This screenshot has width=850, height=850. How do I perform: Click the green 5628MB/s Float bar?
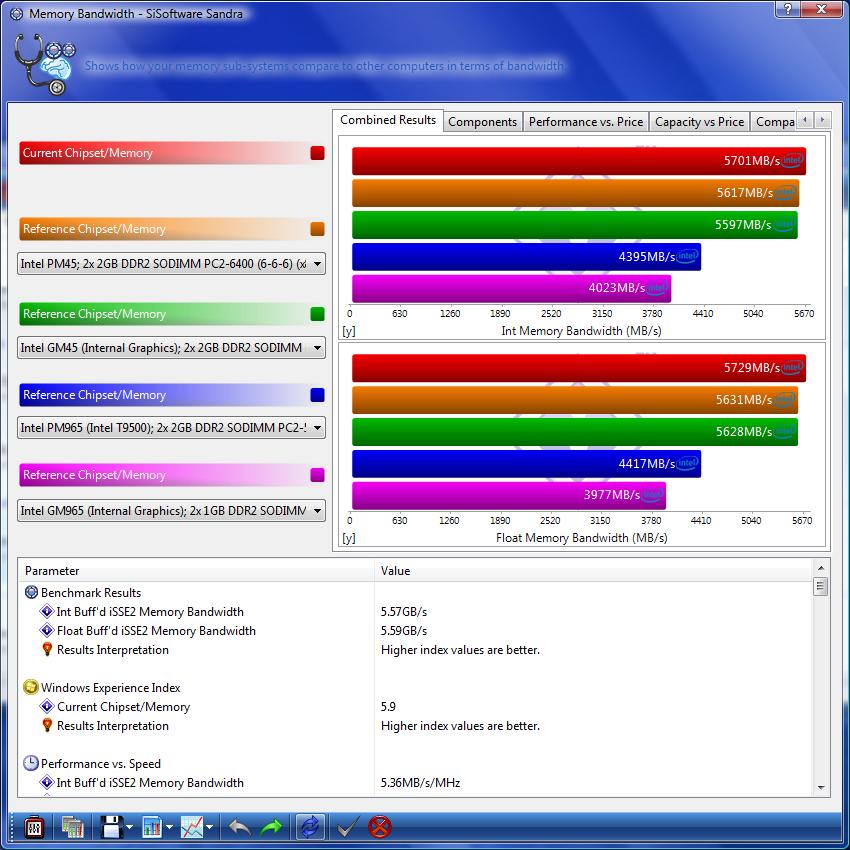tap(575, 432)
